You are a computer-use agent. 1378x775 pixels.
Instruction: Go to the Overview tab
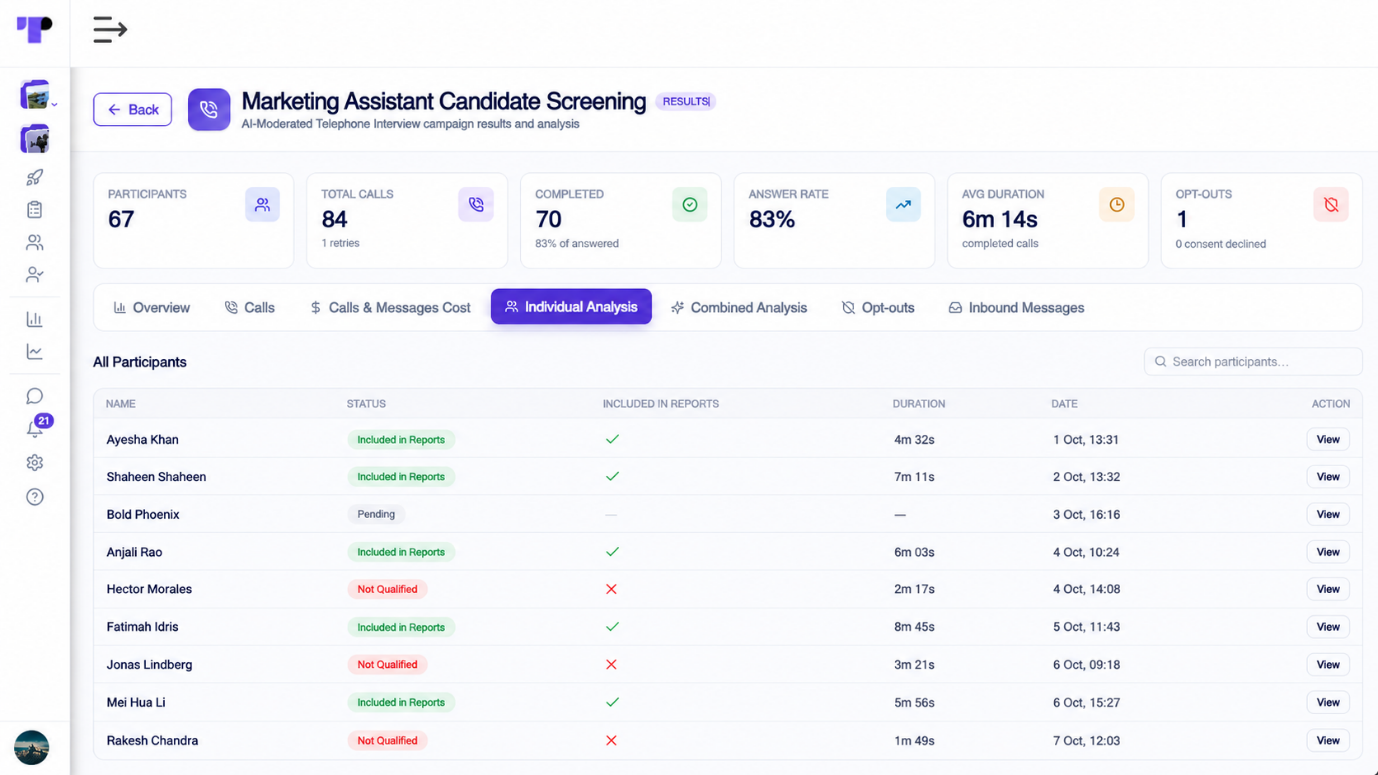[x=151, y=308]
